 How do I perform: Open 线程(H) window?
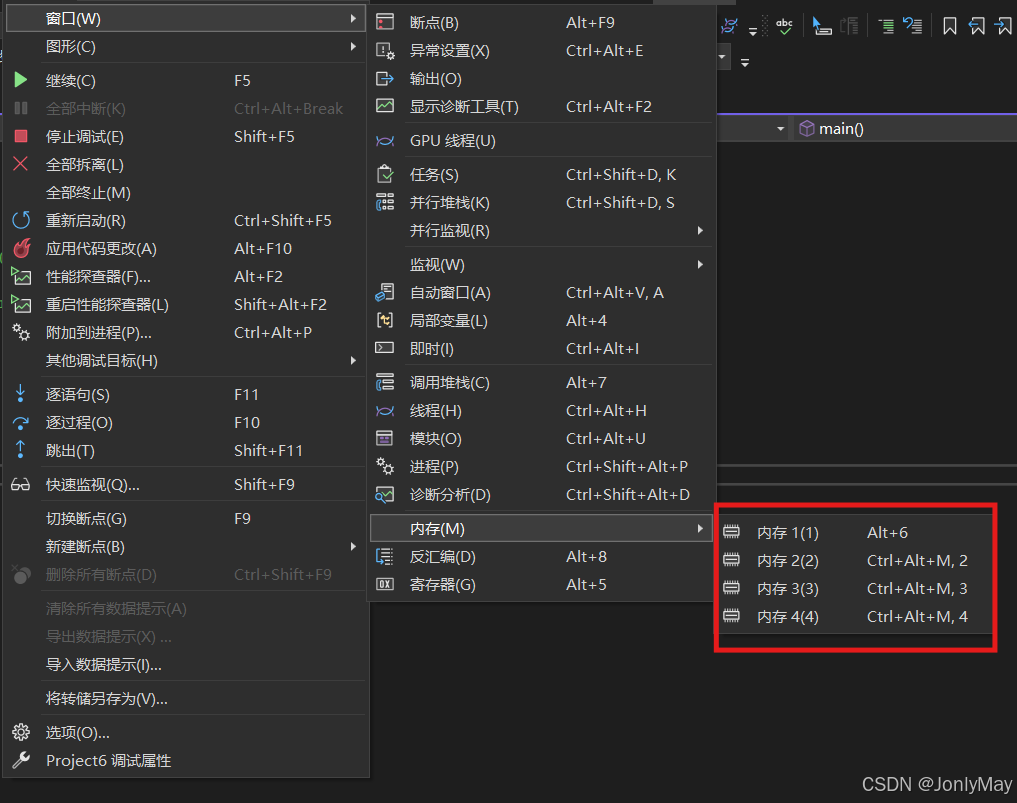[x=542, y=411]
